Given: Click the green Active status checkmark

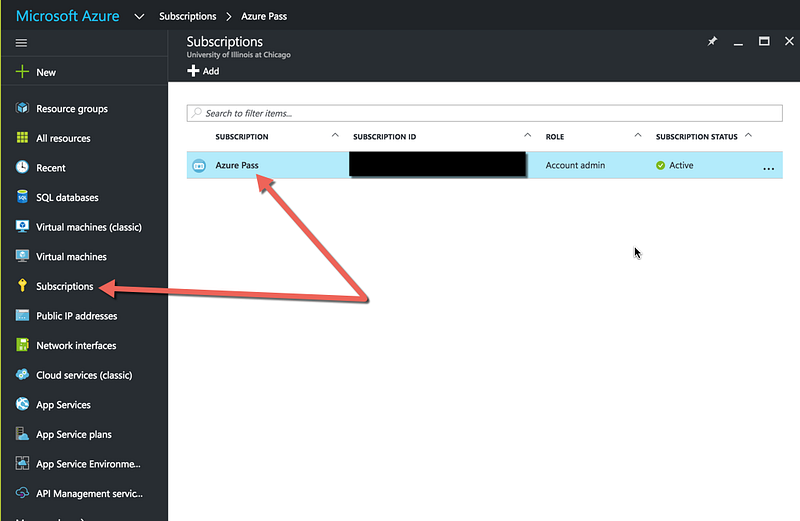Looking at the screenshot, I should coord(660,165).
